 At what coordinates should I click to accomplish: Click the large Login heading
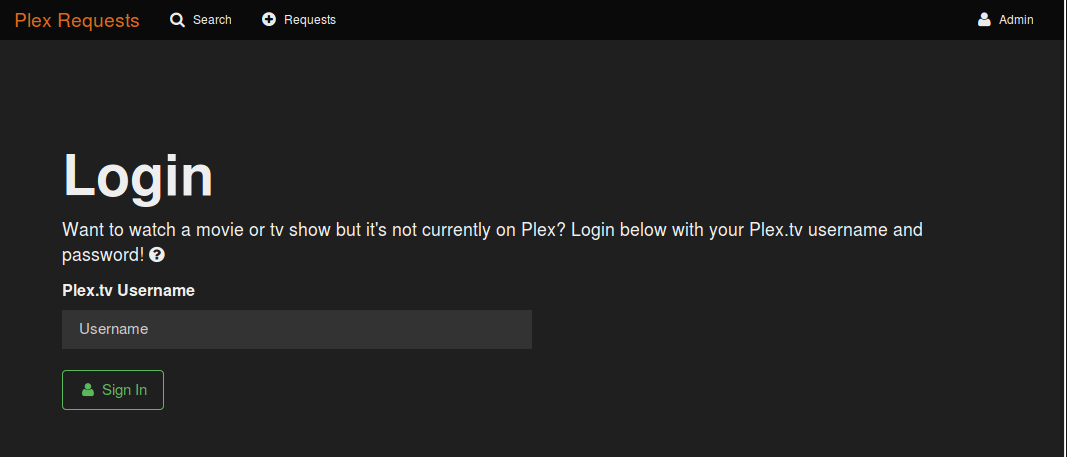(138, 176)
